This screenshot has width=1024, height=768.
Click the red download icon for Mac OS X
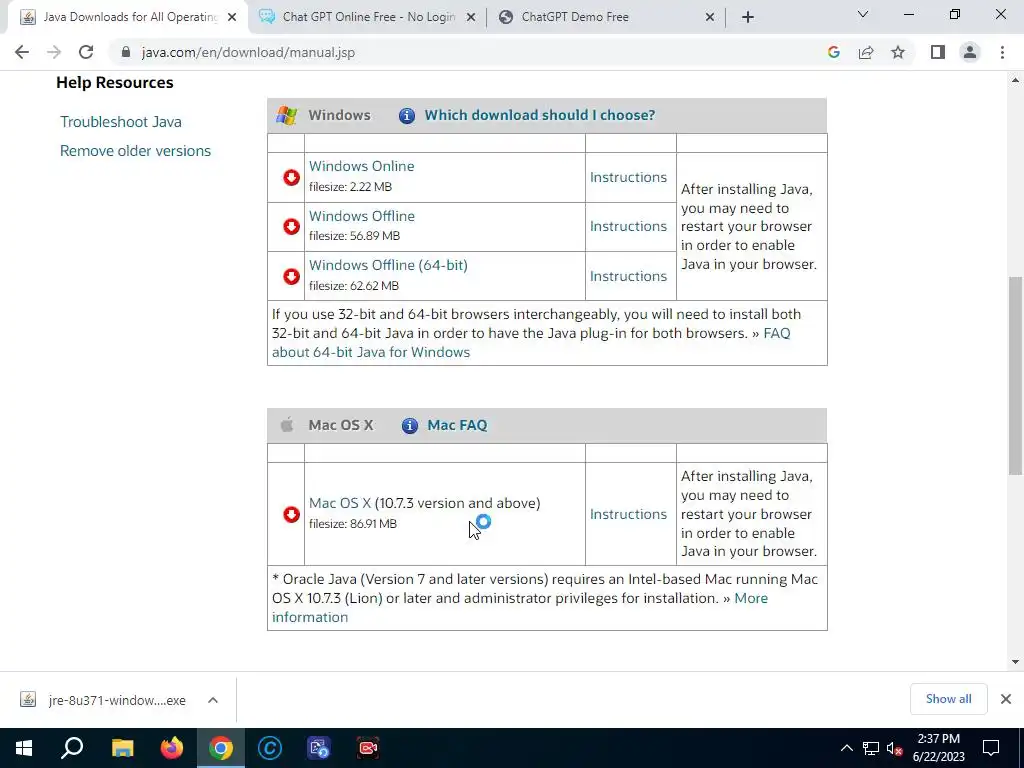[291, 515]
